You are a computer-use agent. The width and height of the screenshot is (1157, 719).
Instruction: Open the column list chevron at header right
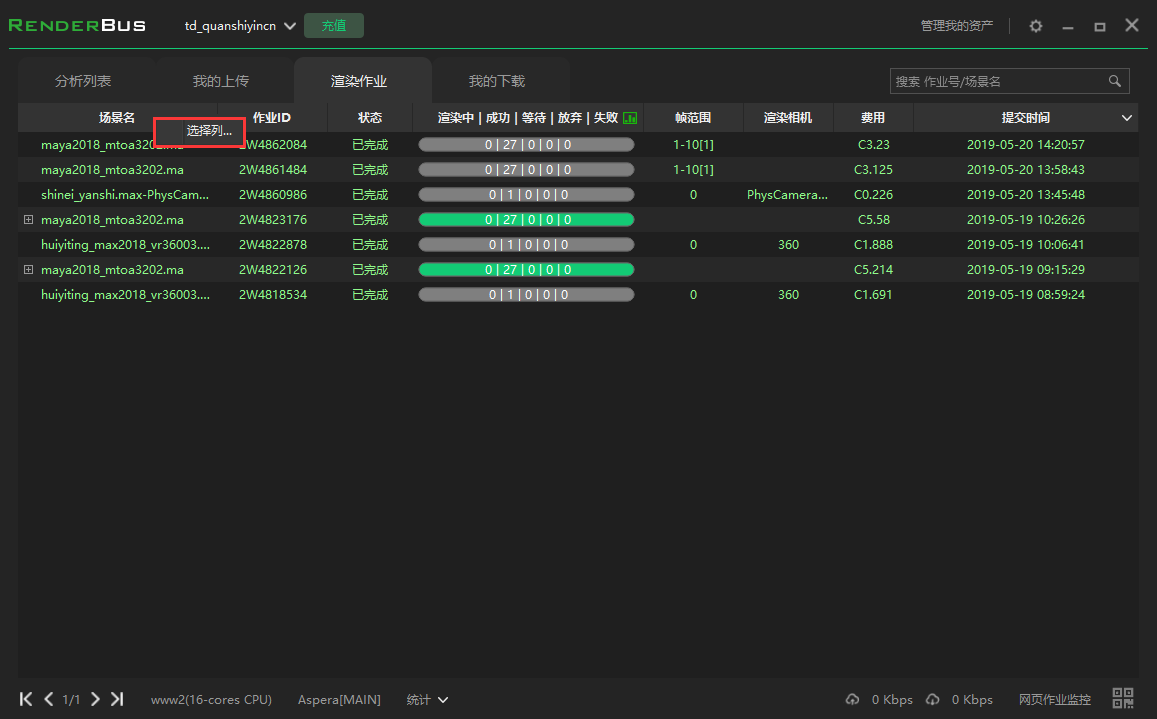click(x=1127, y=118)
